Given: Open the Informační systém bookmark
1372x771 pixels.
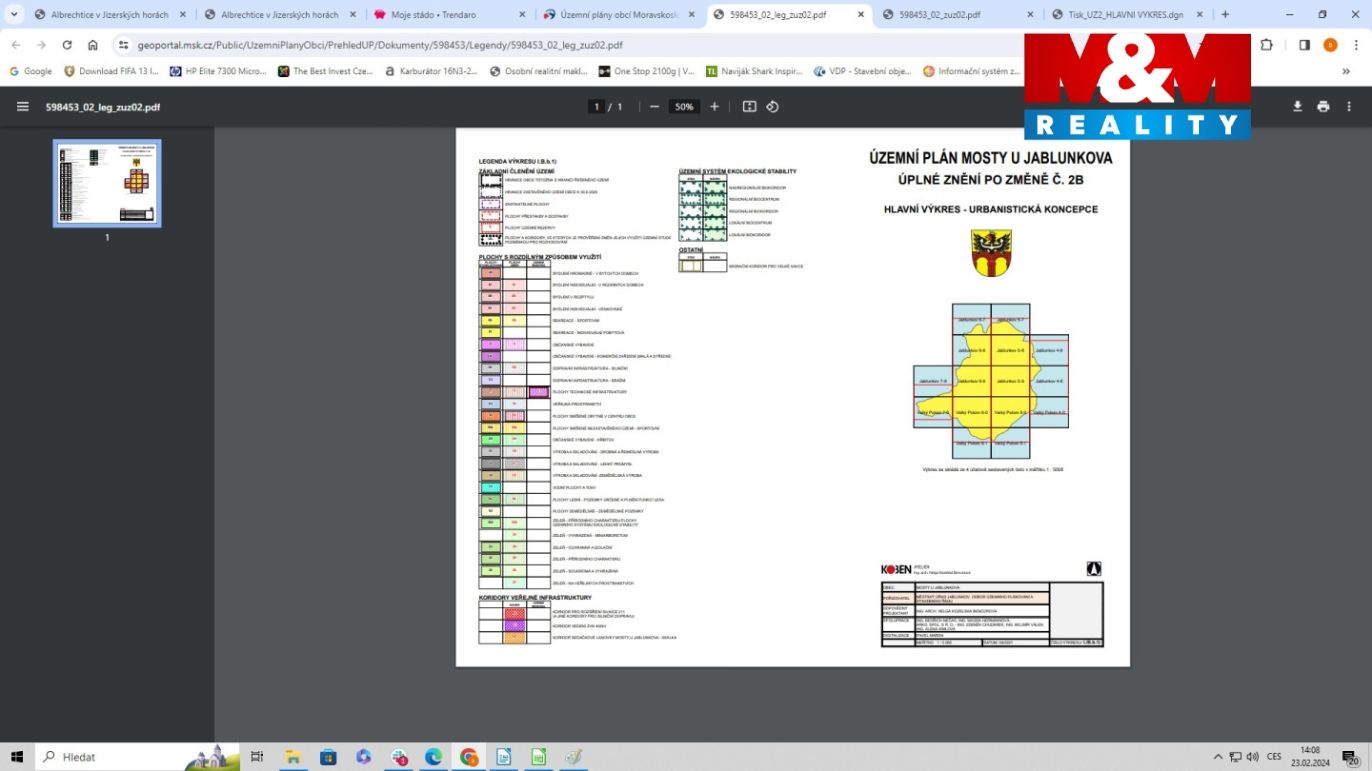Looking at the screenshot, I should point(971,72).
